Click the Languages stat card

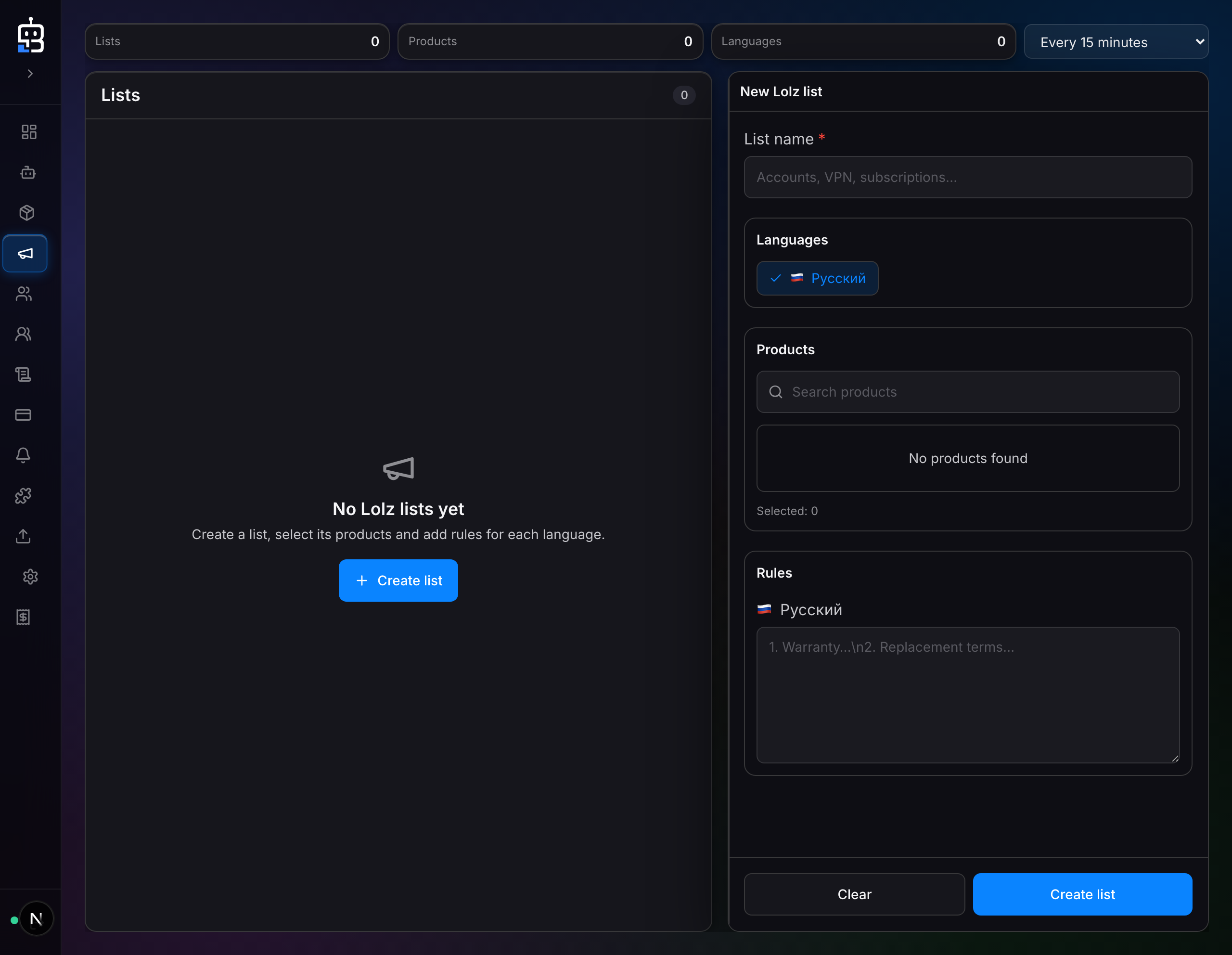(863, 41)
